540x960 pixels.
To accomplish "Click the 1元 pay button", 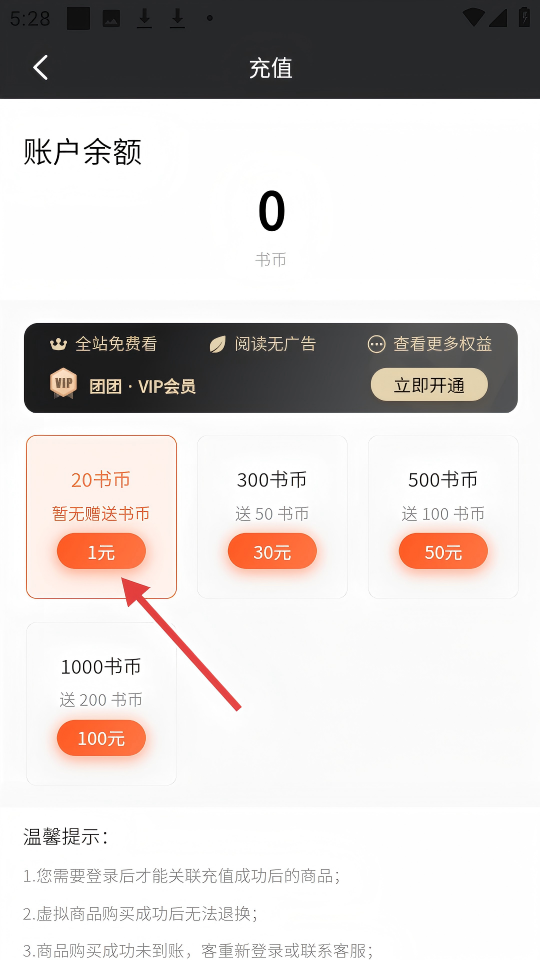I will (101, 552).
